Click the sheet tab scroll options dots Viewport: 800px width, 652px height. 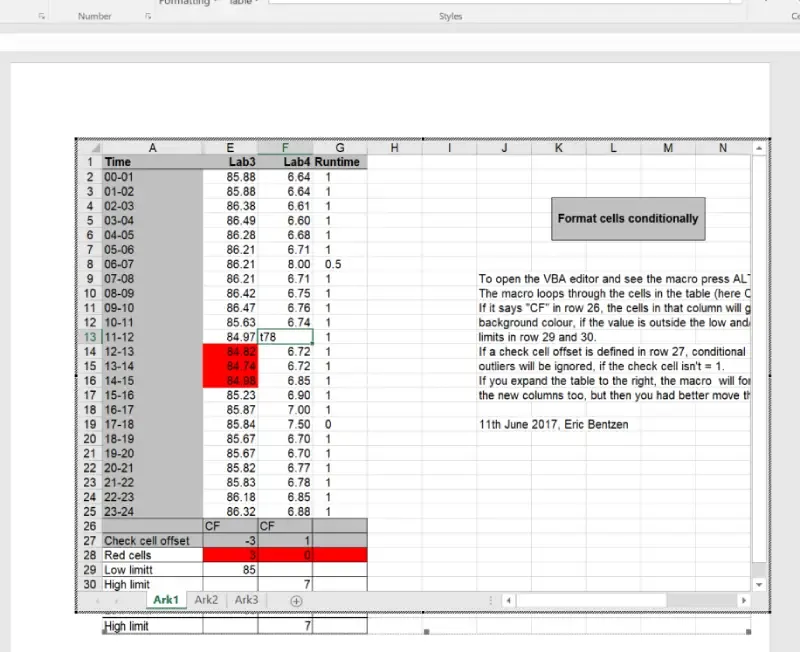(x=491, y=600)
